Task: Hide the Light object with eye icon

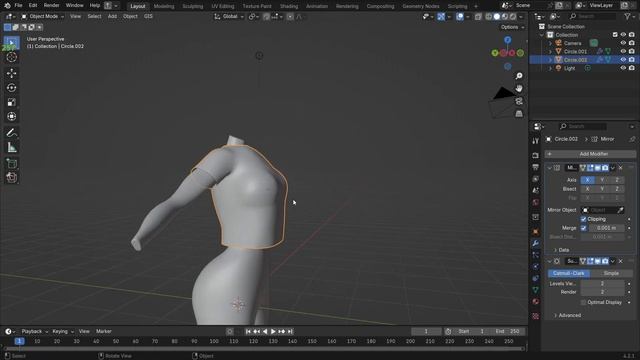Action: 623,68
